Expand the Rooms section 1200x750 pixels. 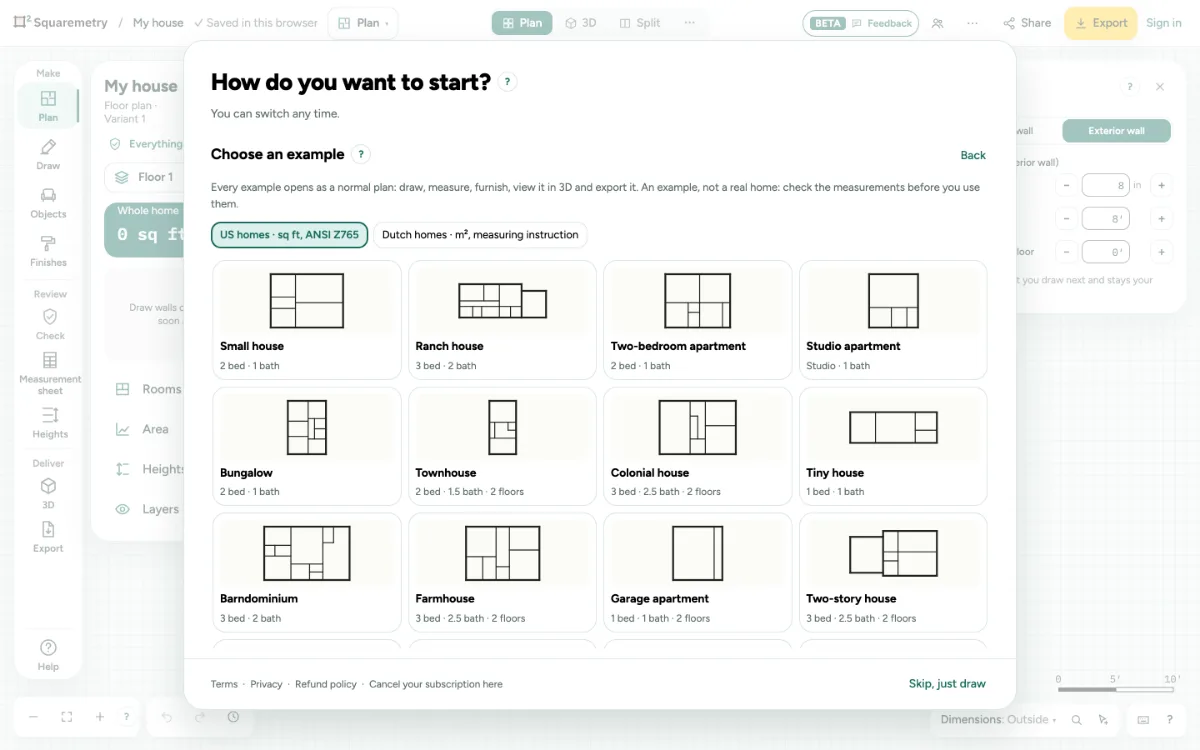point(148,389)
